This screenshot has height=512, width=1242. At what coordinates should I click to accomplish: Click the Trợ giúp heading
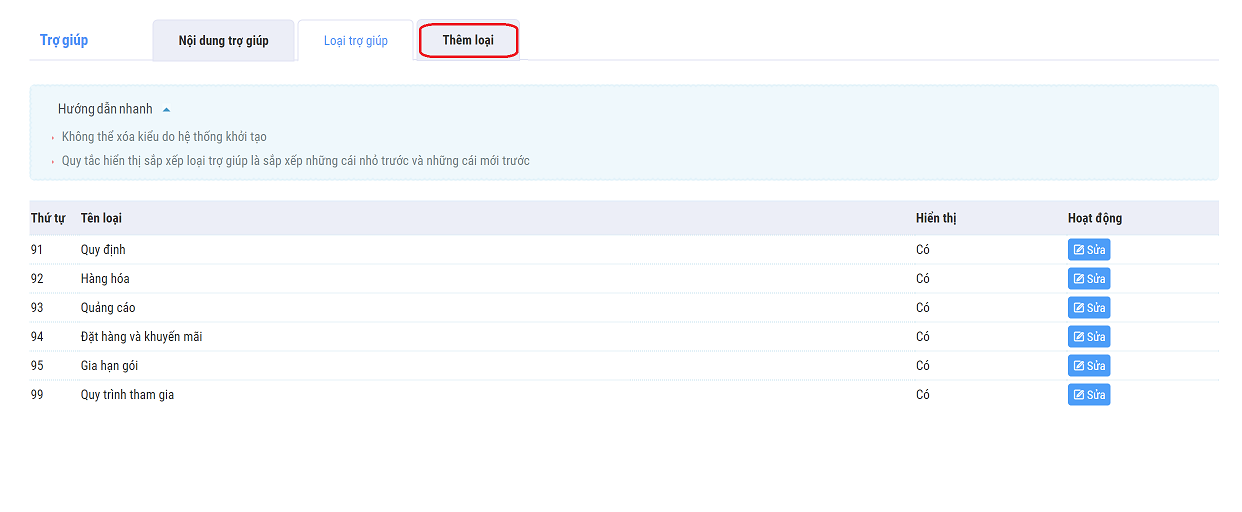(64, 40)
